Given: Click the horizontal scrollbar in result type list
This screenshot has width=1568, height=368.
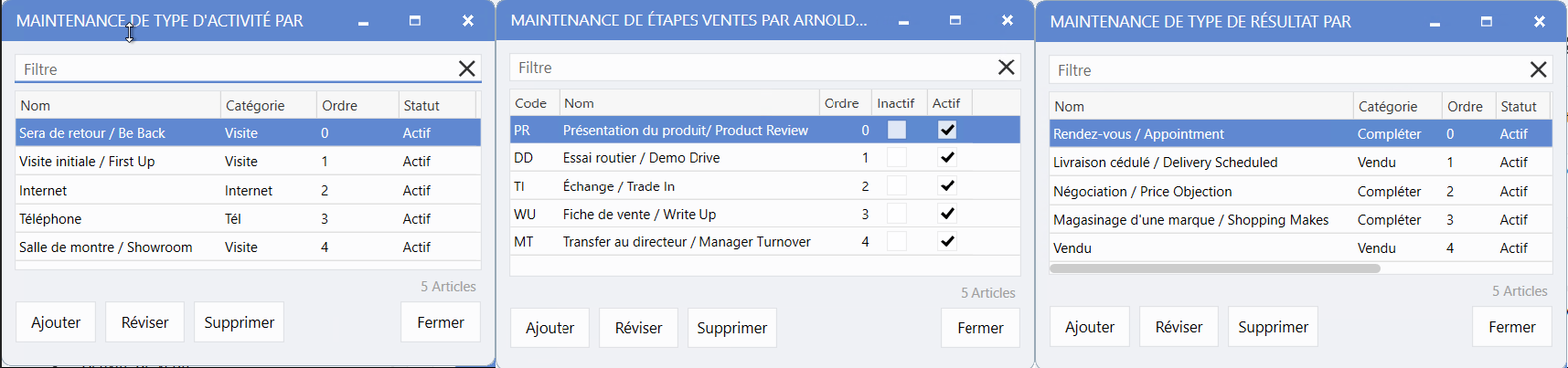Looking at the screenshot, I should tap(1214, 268).
